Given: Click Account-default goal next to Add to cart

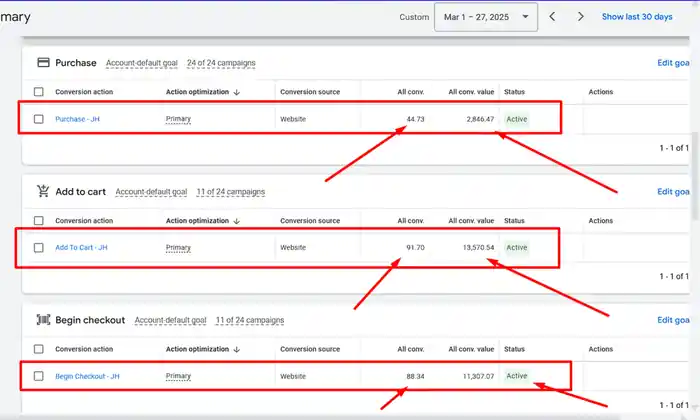Looking at the screenshot, I should [151, 192].
